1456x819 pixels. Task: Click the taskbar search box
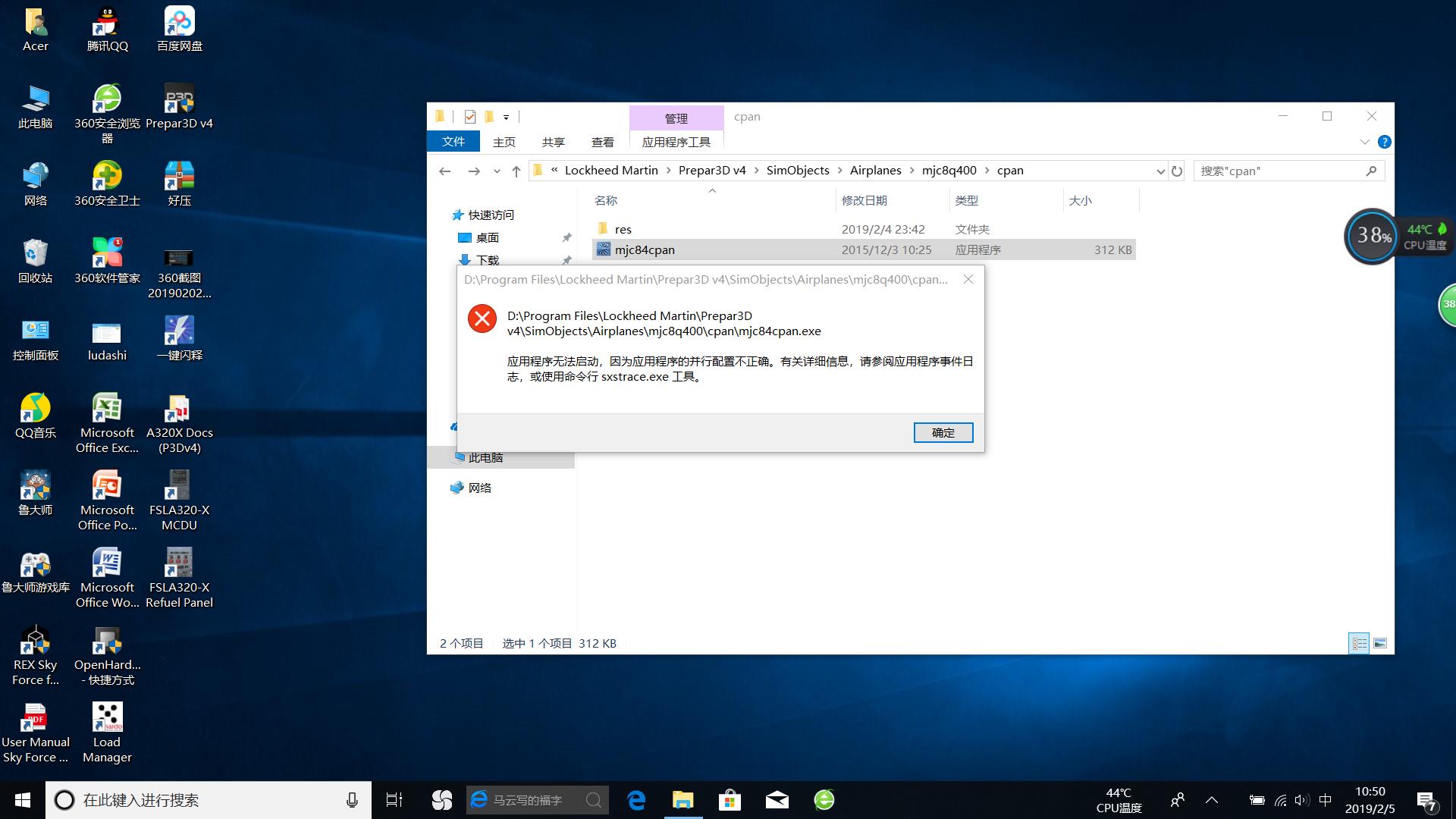(x=209, y=800)
